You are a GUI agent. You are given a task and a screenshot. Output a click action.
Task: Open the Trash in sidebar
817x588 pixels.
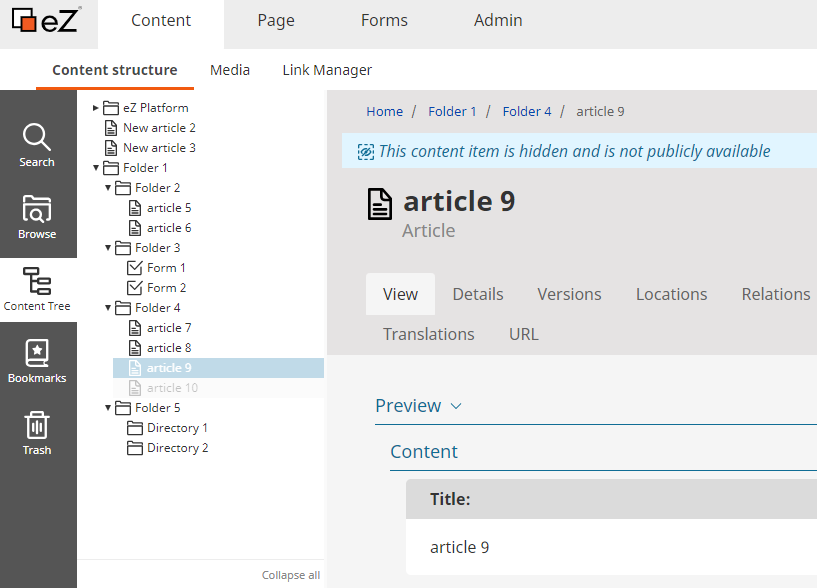(37, 433)
